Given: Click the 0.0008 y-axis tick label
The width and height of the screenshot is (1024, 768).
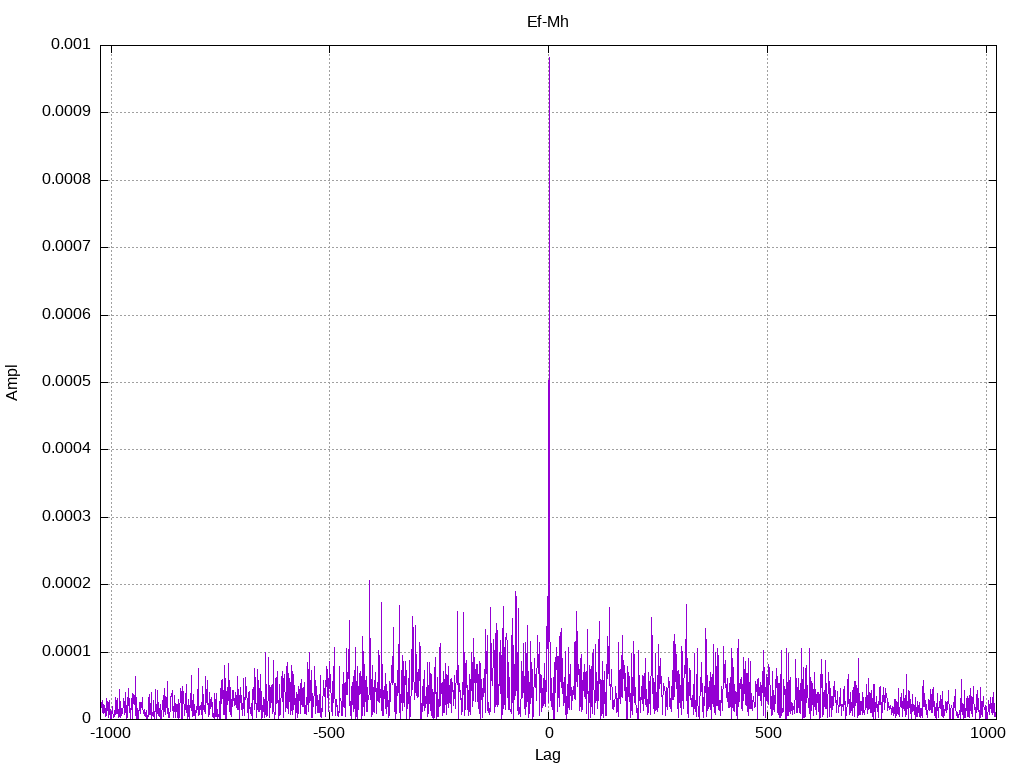Looking at the screenshot, I should tap(66, 180).
